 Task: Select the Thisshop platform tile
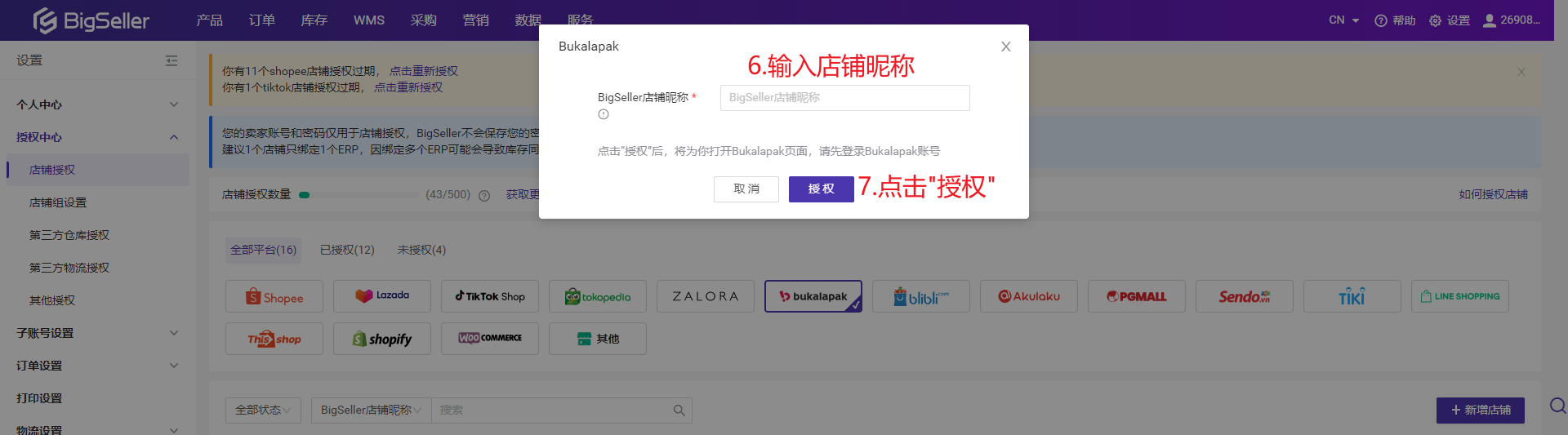click(274, 339)
